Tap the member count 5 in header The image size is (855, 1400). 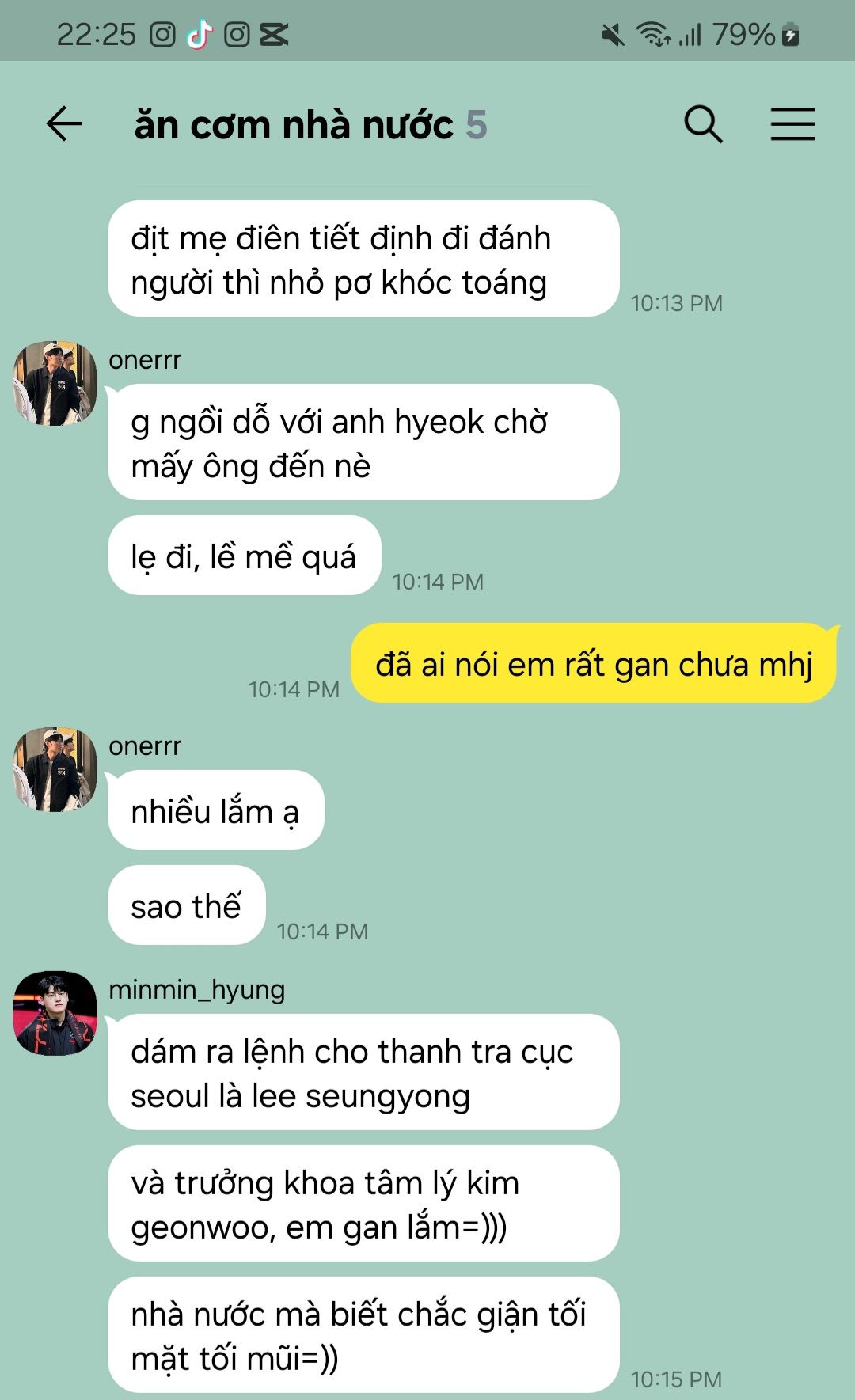[477, 125]
